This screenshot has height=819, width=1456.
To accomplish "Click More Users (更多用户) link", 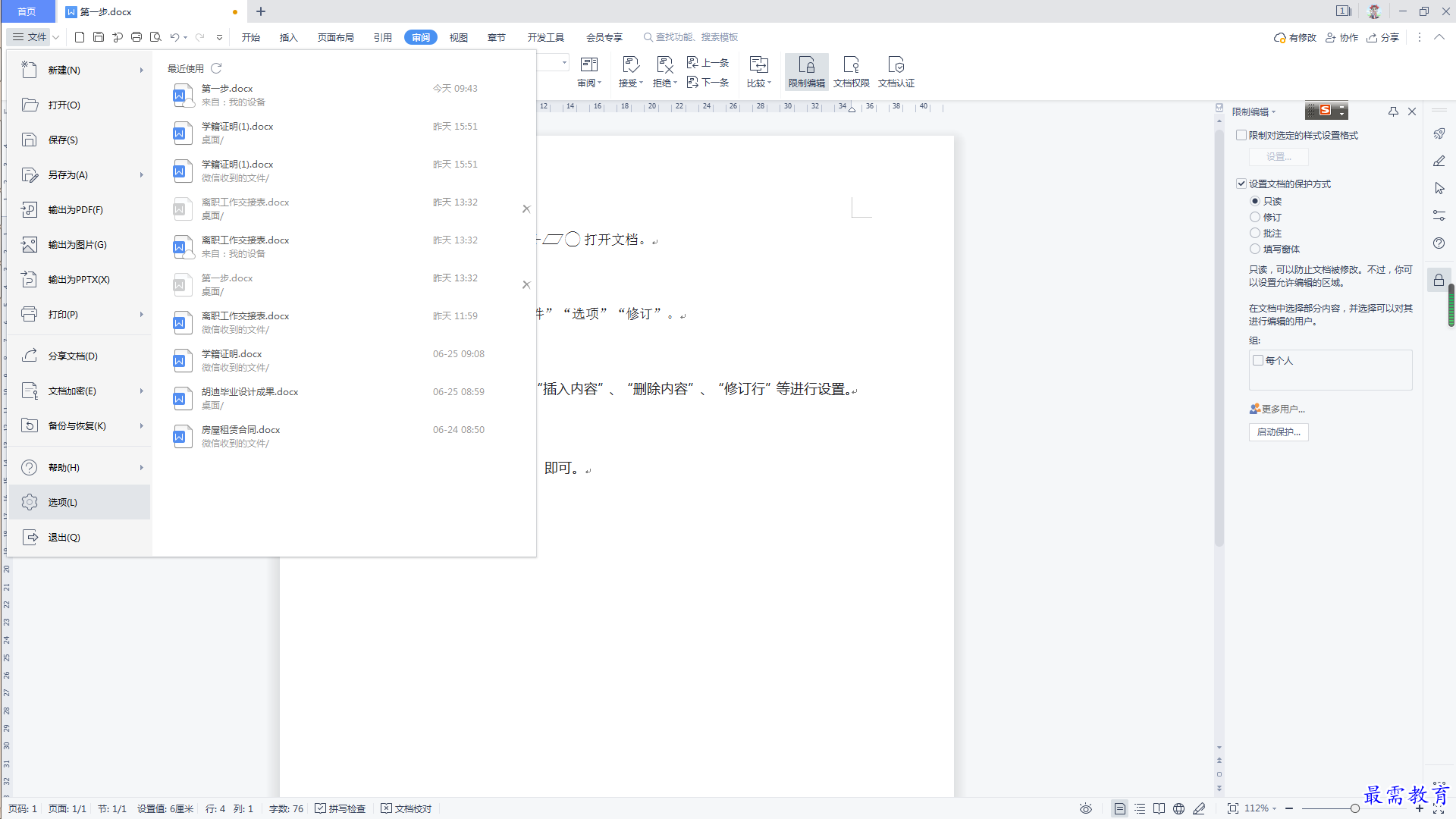I will [x=1277, y=409].
